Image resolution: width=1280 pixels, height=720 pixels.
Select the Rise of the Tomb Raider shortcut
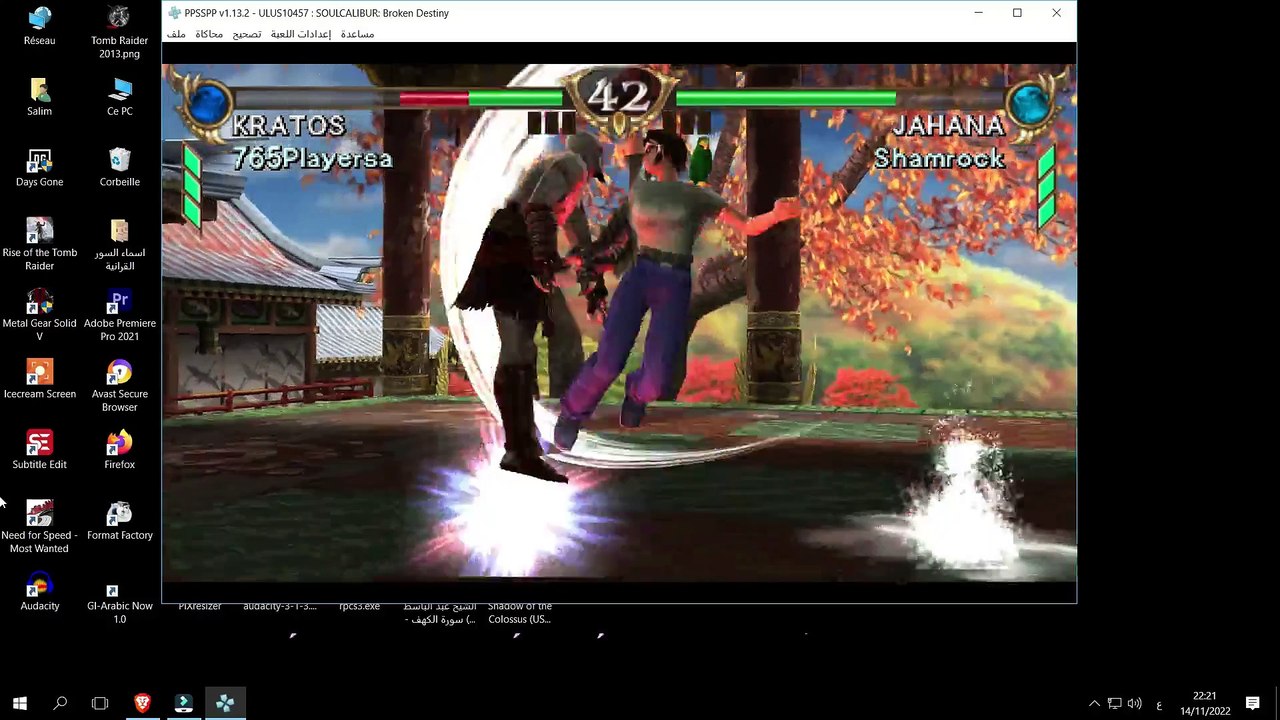coord(40,245)
